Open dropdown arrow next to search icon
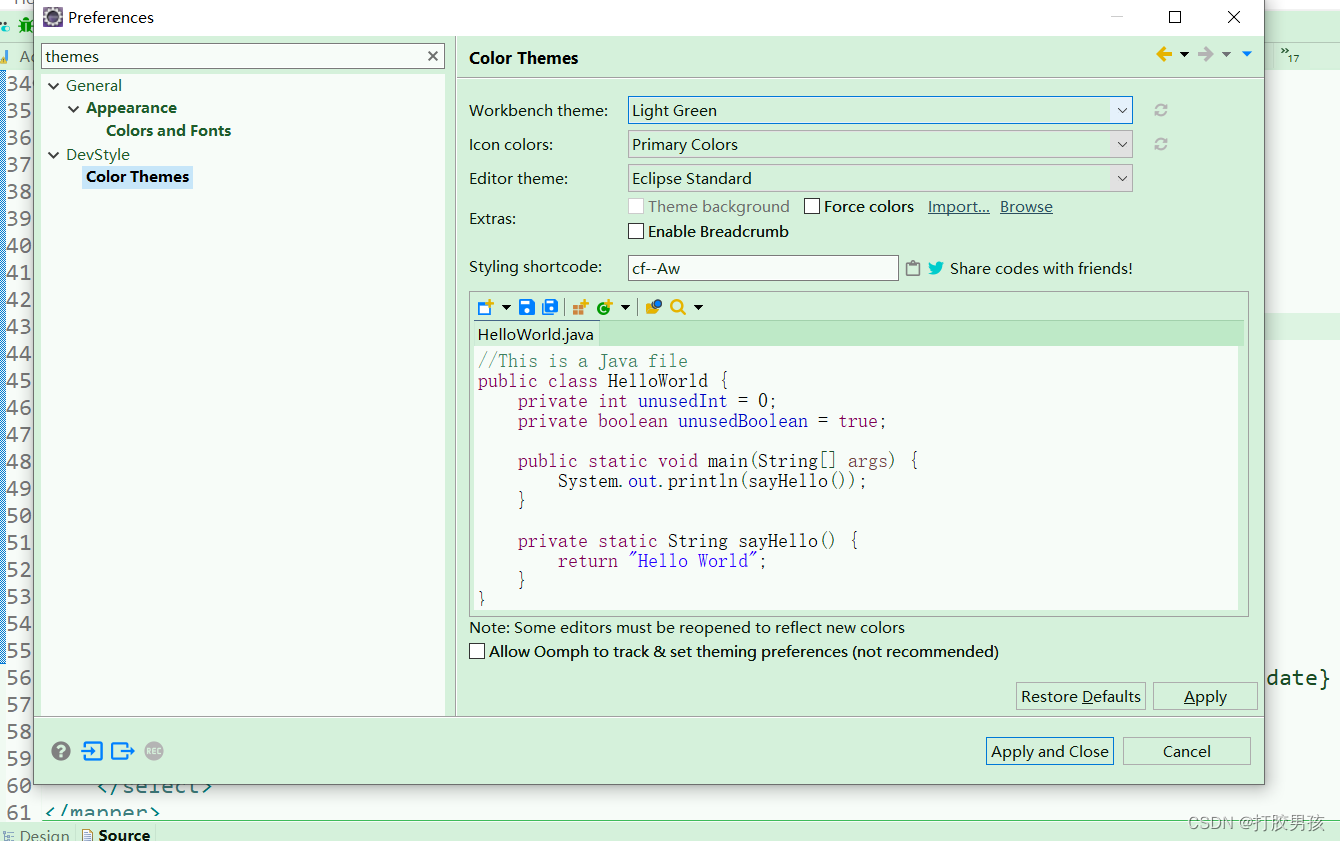Screen dimensions: 1340x841 pos(698,307)
